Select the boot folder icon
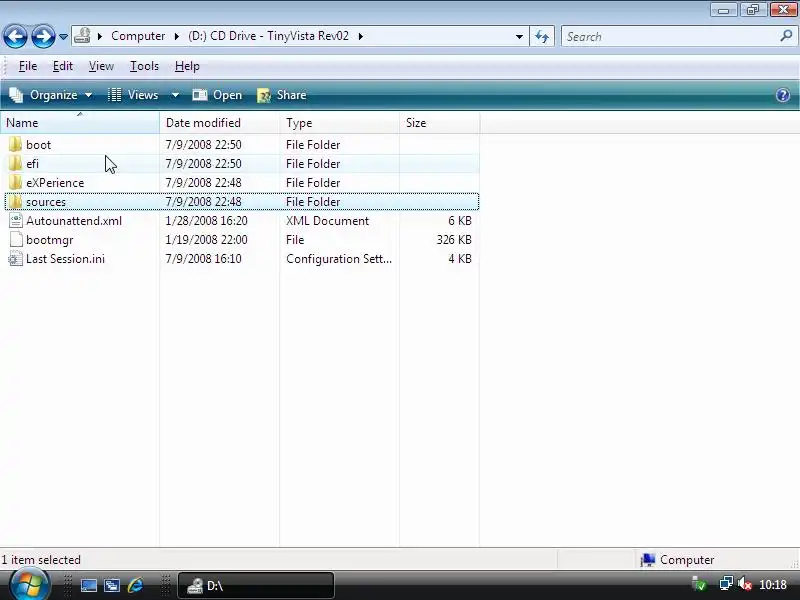Image resolution: width=800 pixels, height=600 pixels. click(15, 144)
